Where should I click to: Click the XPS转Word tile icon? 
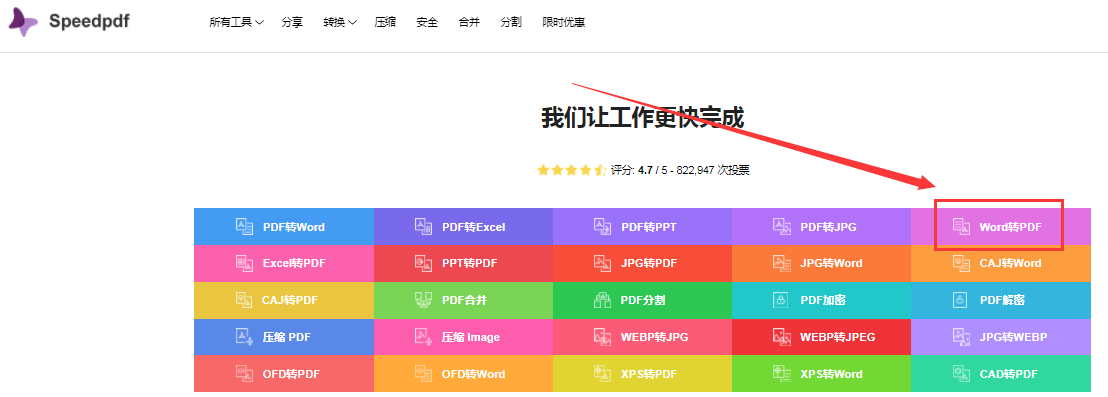782,374
